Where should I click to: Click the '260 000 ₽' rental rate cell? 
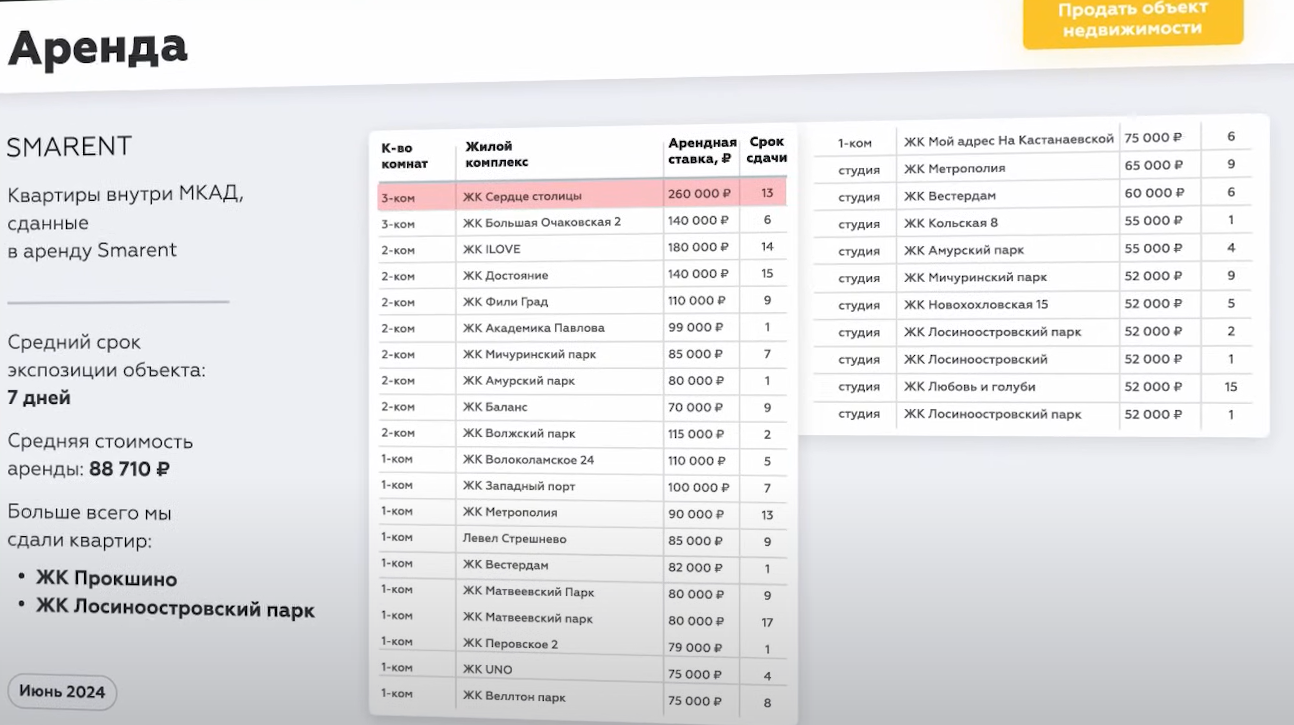[x=700, y=194]
